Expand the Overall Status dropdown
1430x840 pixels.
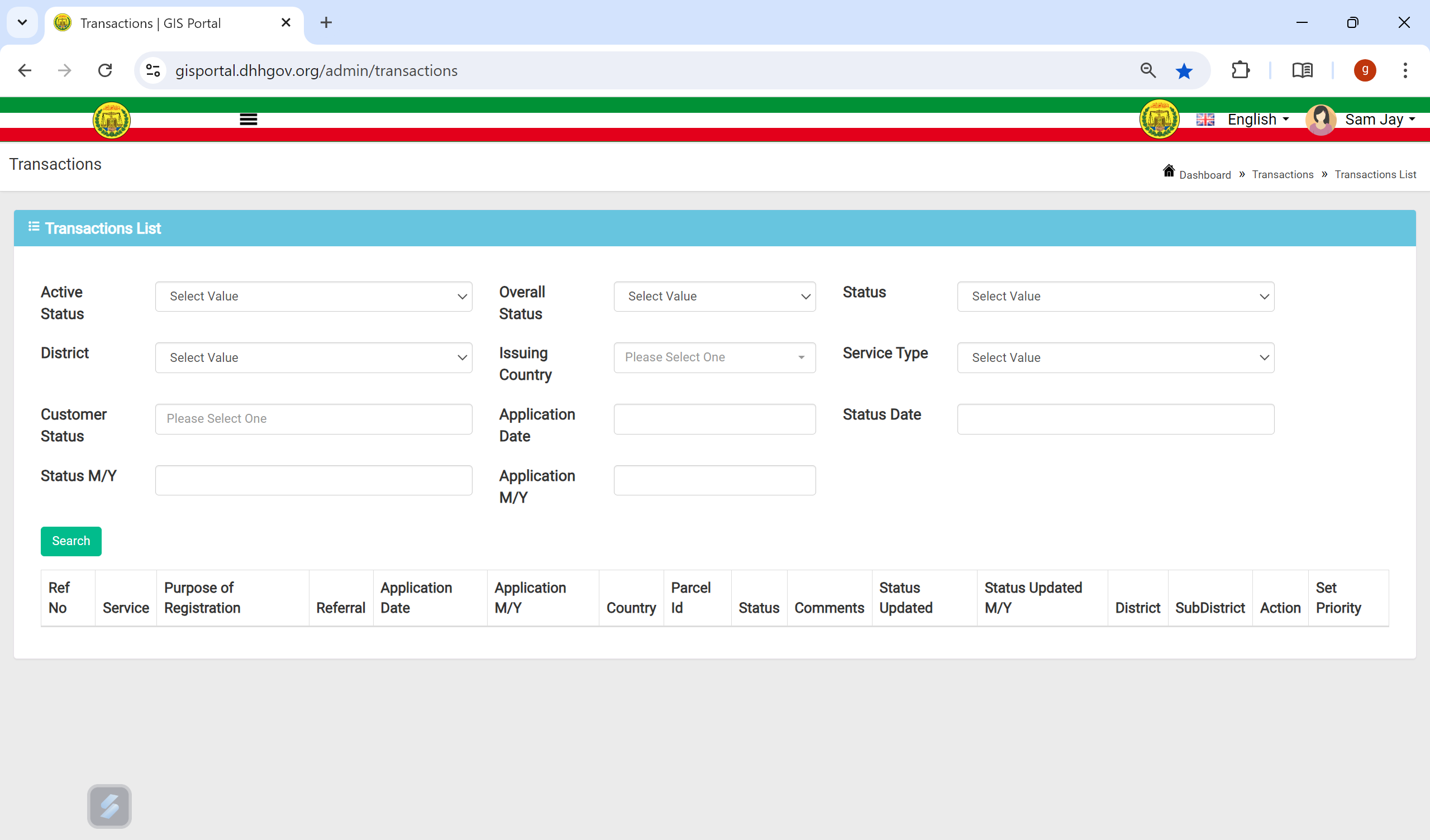pos(714,296)
